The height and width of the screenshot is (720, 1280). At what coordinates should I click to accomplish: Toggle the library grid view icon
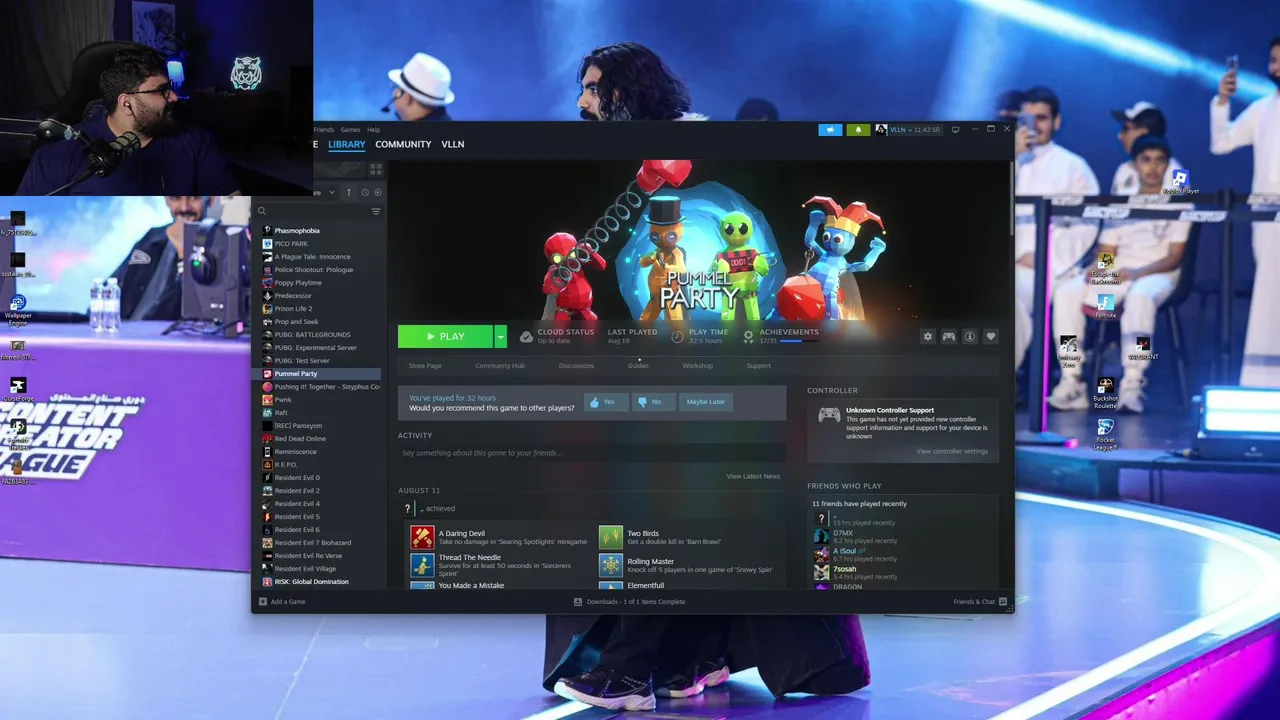[376, 169]
